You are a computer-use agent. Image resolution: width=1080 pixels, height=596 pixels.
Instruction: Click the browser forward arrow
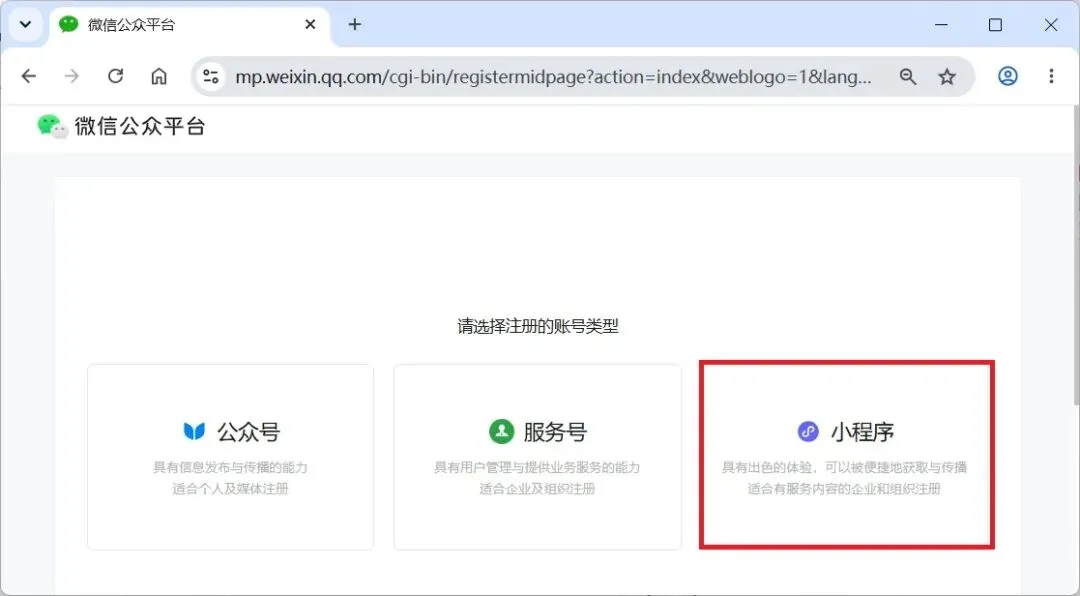point(72,76)
